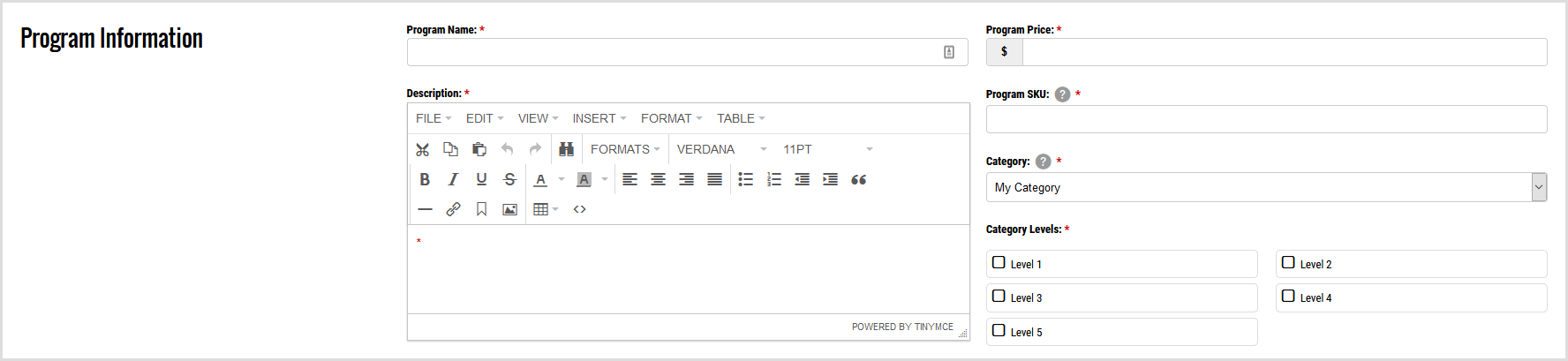Center align the description text
The height and width of the screenshot is (361, 1568).
tap(658, 179)
